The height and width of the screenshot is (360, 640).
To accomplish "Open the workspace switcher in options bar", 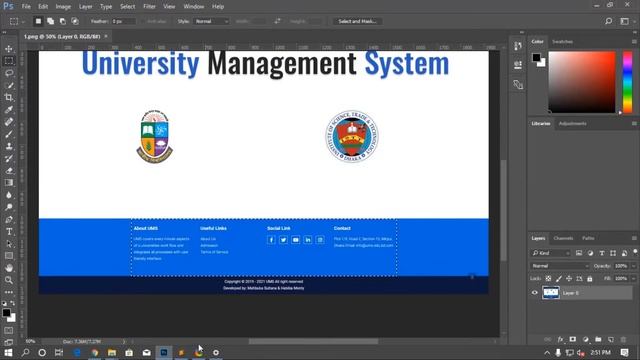I will coord(624,21).
